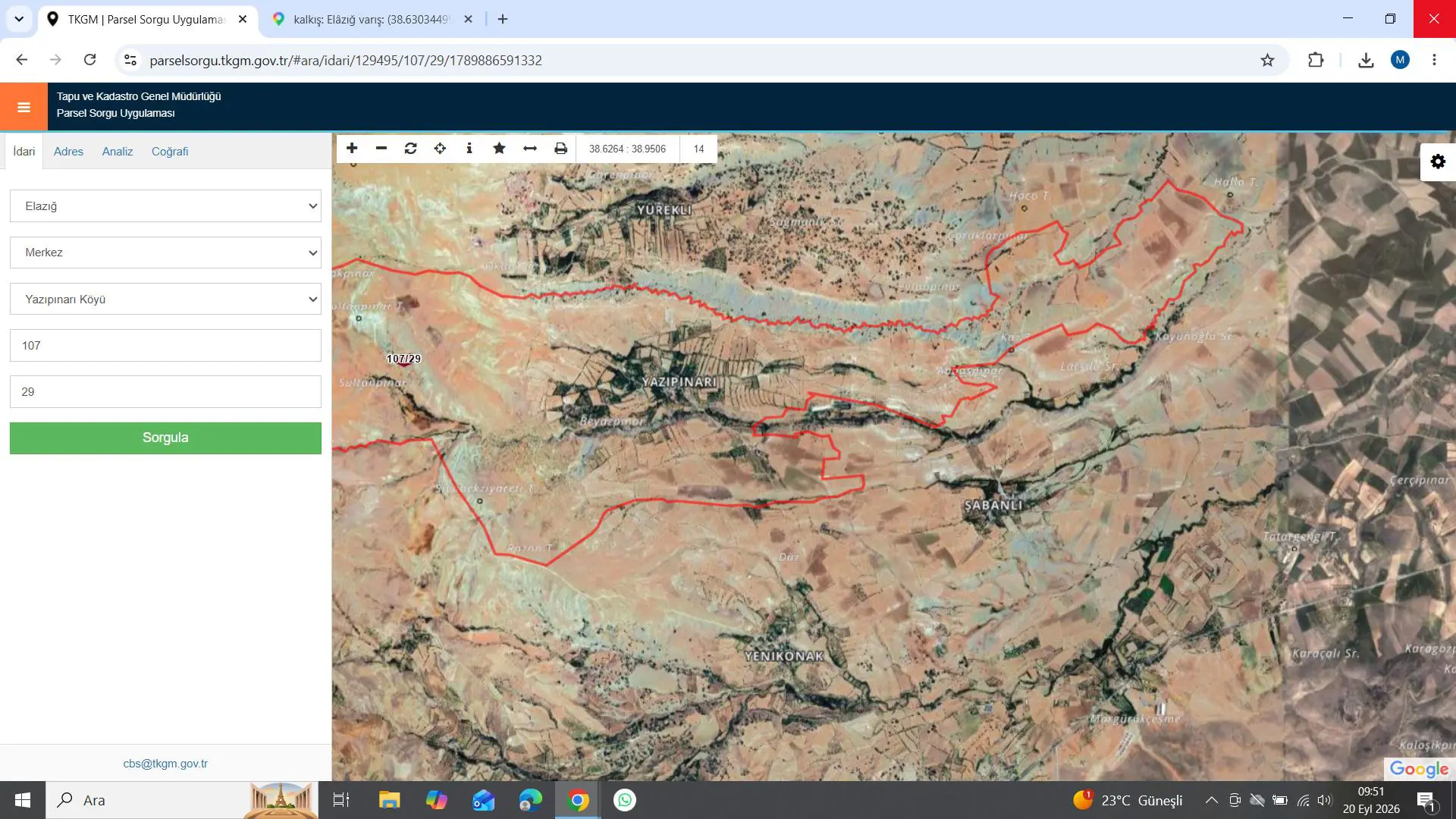Switch to the İdari tab
The width and height of the screenshot is (1456, 819).
[x=24, y=152]
